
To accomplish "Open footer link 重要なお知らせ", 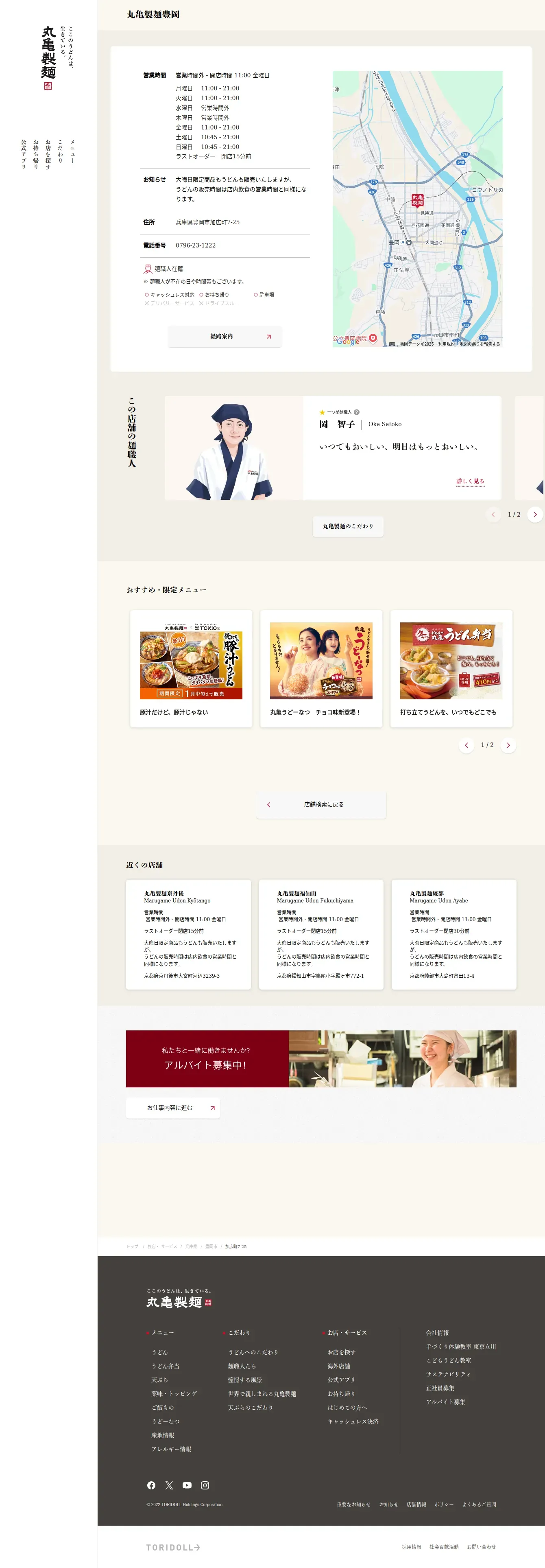I will (x=354, y=1504).
